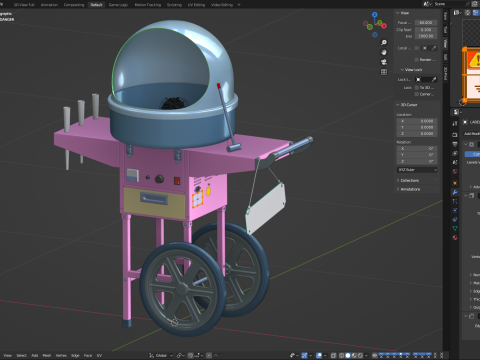The image size is (480, 360).
Task: Open the properties editor type dropdown
Action: point(457,112)
